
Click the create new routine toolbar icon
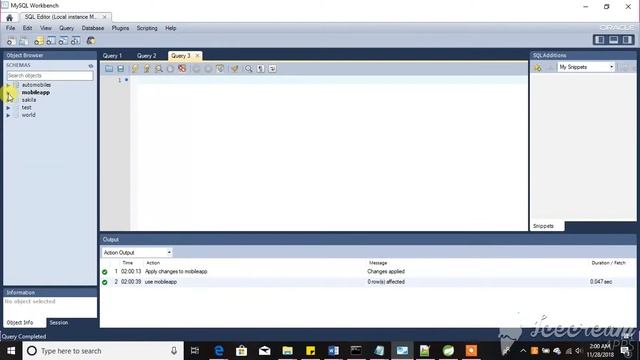click(76, 41)
